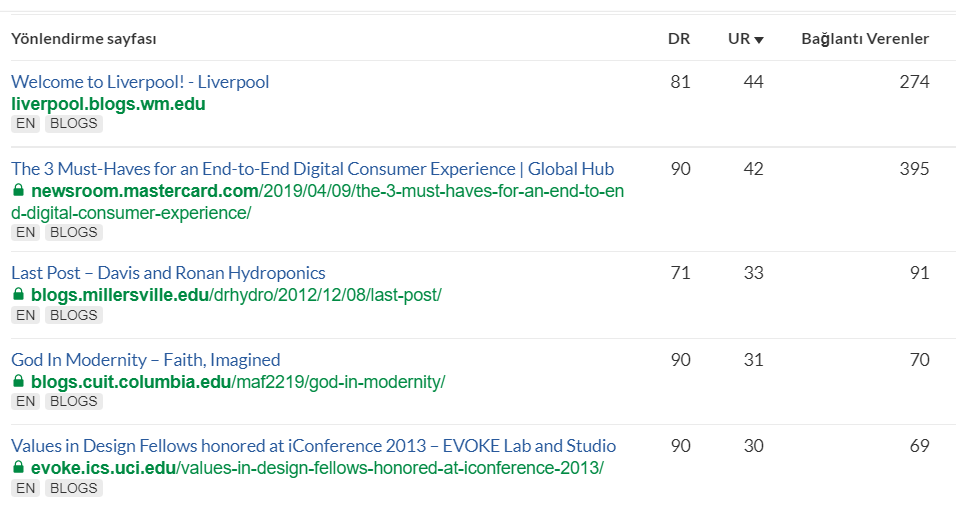Viewport: 956px width, 508px height.
Task: Click Yönlendirme sayfası column header
Action: [84, 39]
